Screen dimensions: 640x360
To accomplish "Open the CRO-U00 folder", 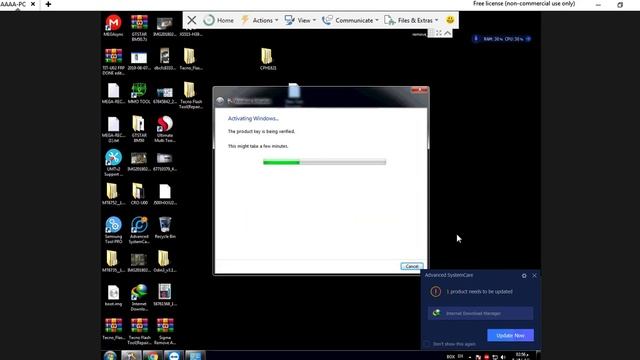I will 139,192.
